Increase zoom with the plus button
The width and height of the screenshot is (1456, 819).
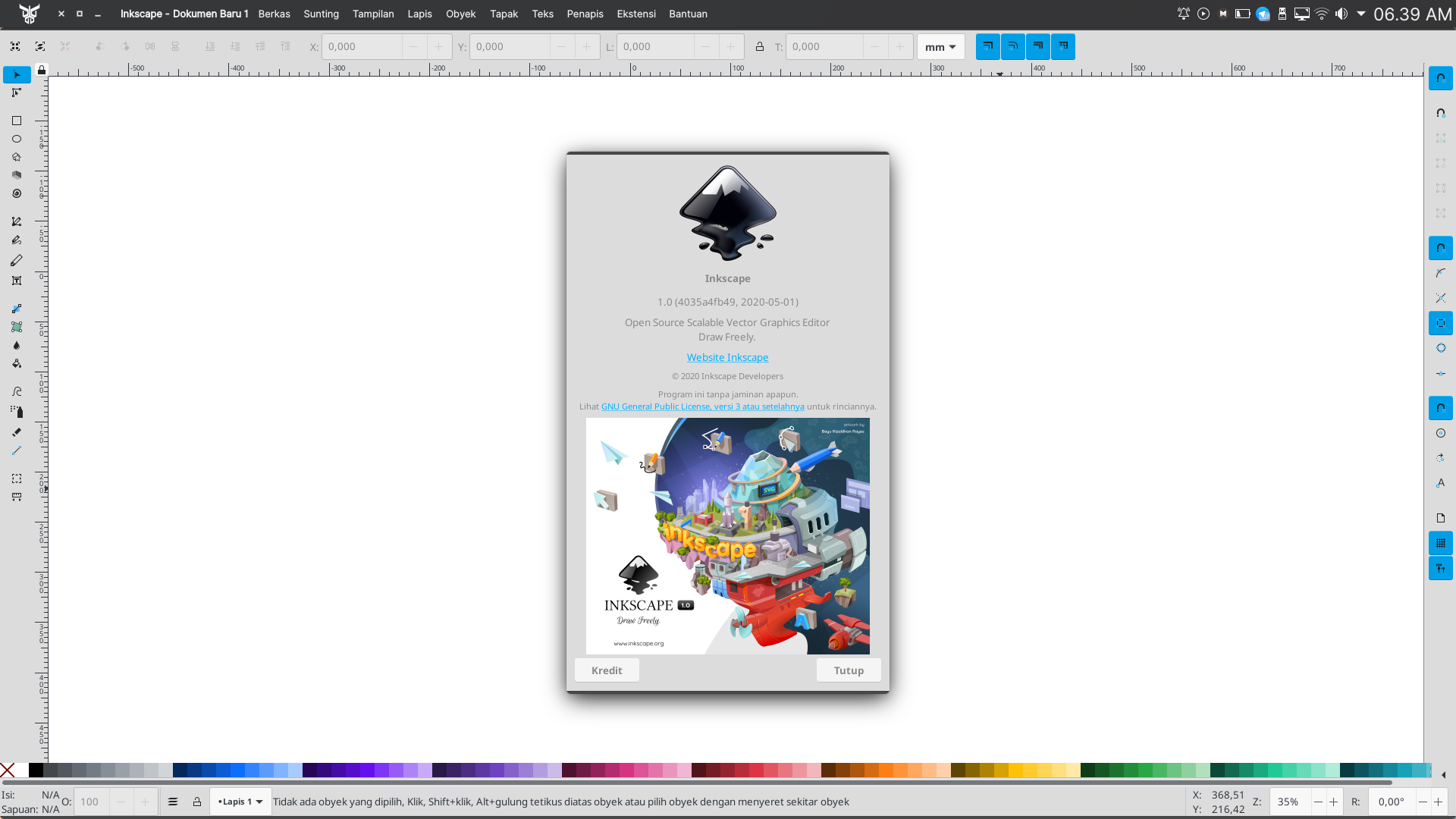(1333, 802)
